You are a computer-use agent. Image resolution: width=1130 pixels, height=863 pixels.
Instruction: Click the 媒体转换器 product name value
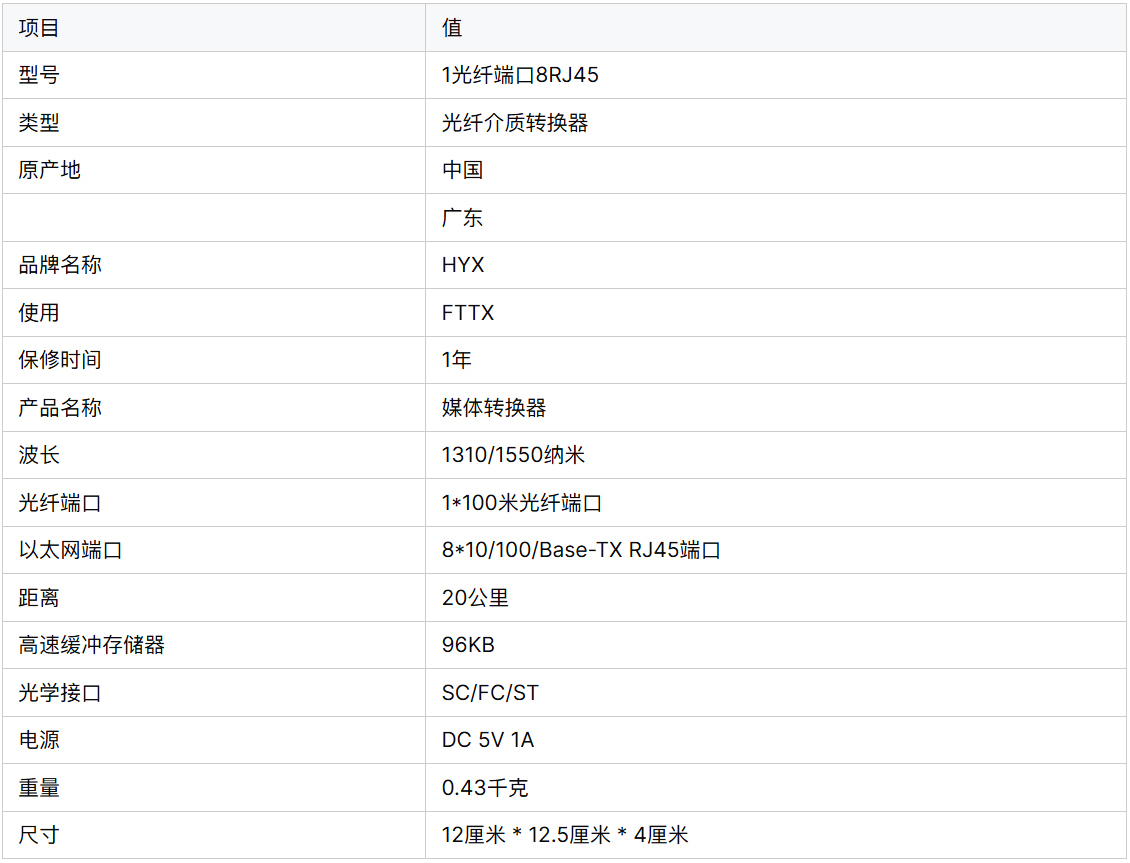coord(494,408)
